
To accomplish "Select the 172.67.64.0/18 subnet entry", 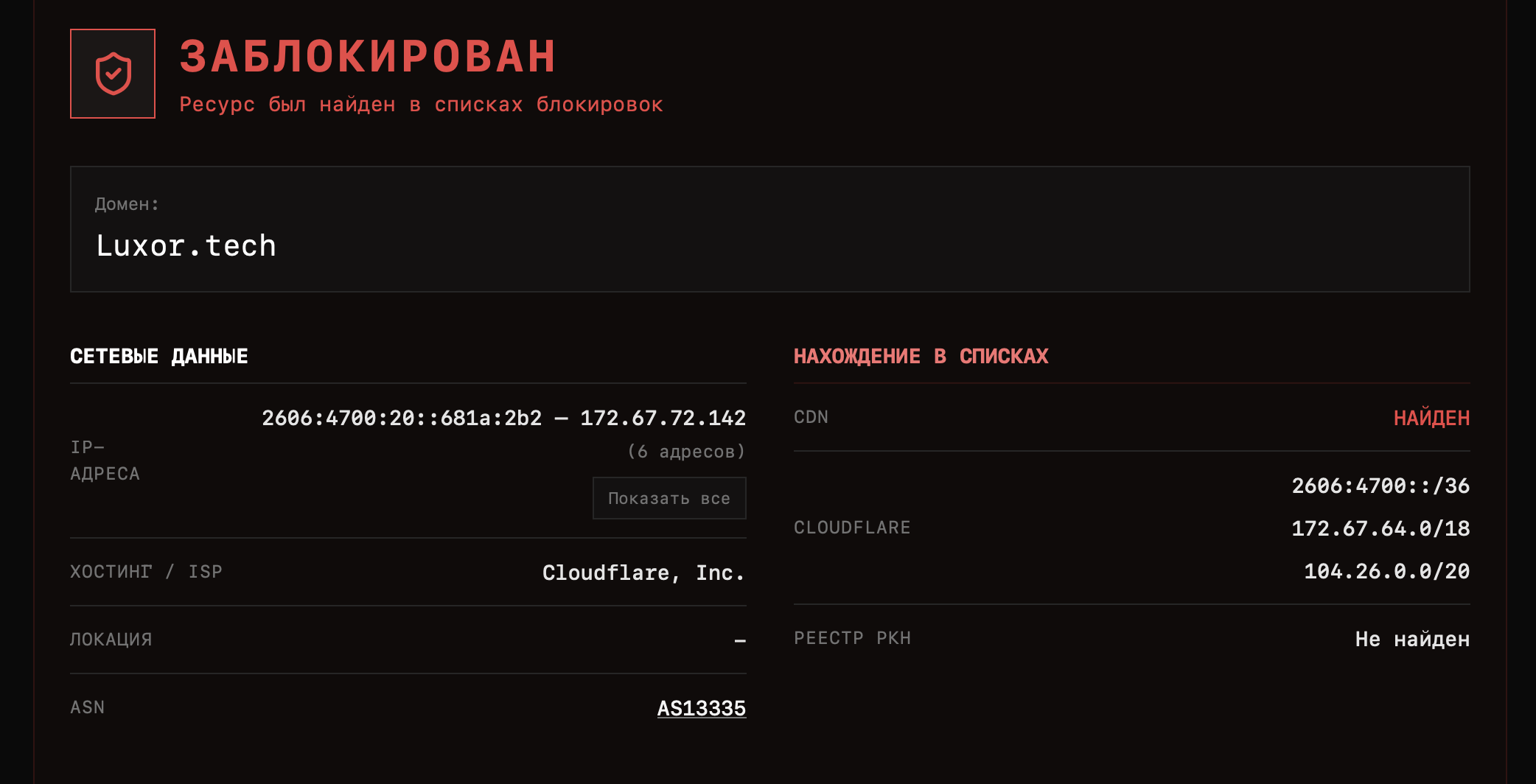I will [x=1380, y=528].
